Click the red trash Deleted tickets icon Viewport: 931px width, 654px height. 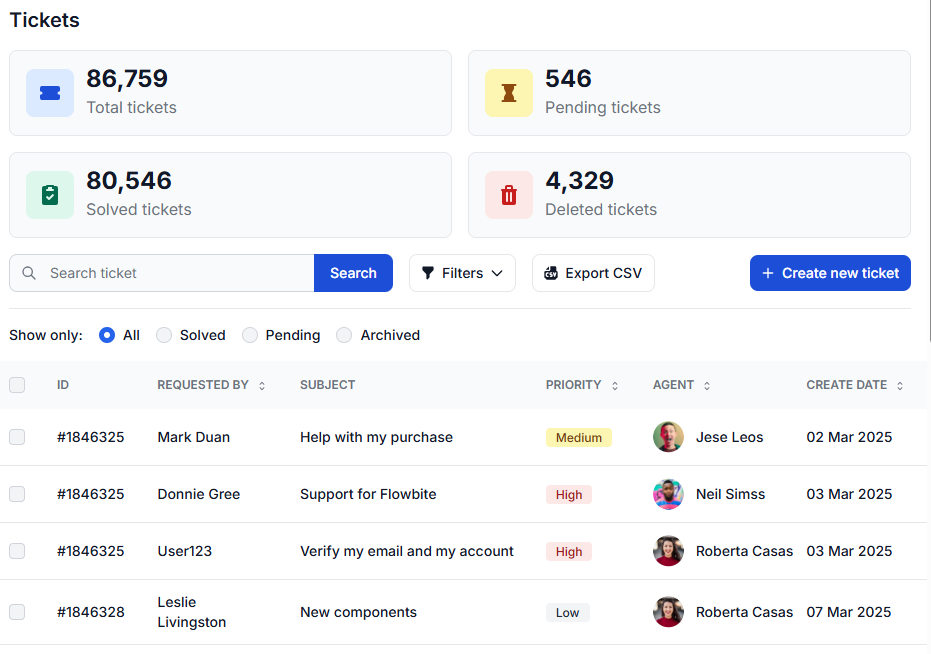509,195
